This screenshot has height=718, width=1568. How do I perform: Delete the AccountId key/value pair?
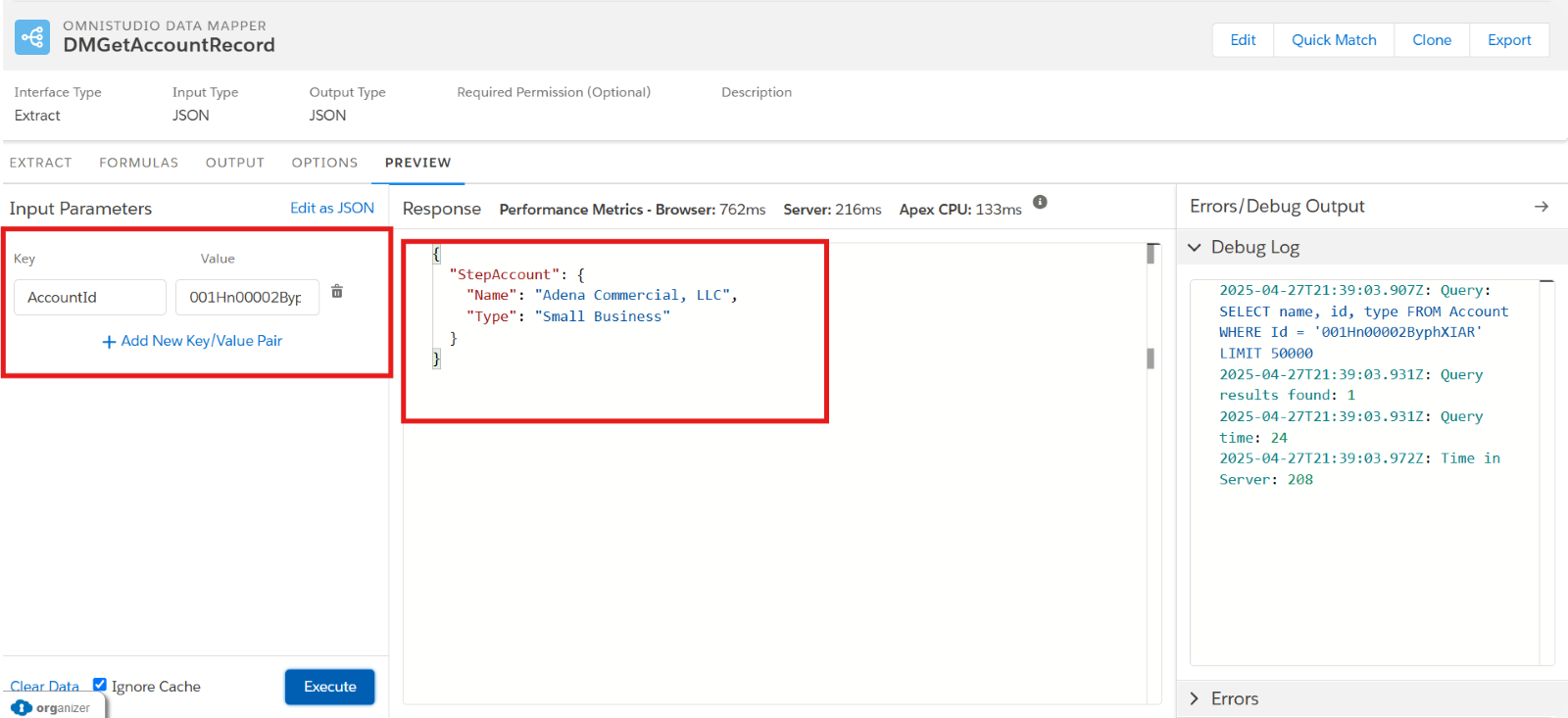[x=337, y=292]
